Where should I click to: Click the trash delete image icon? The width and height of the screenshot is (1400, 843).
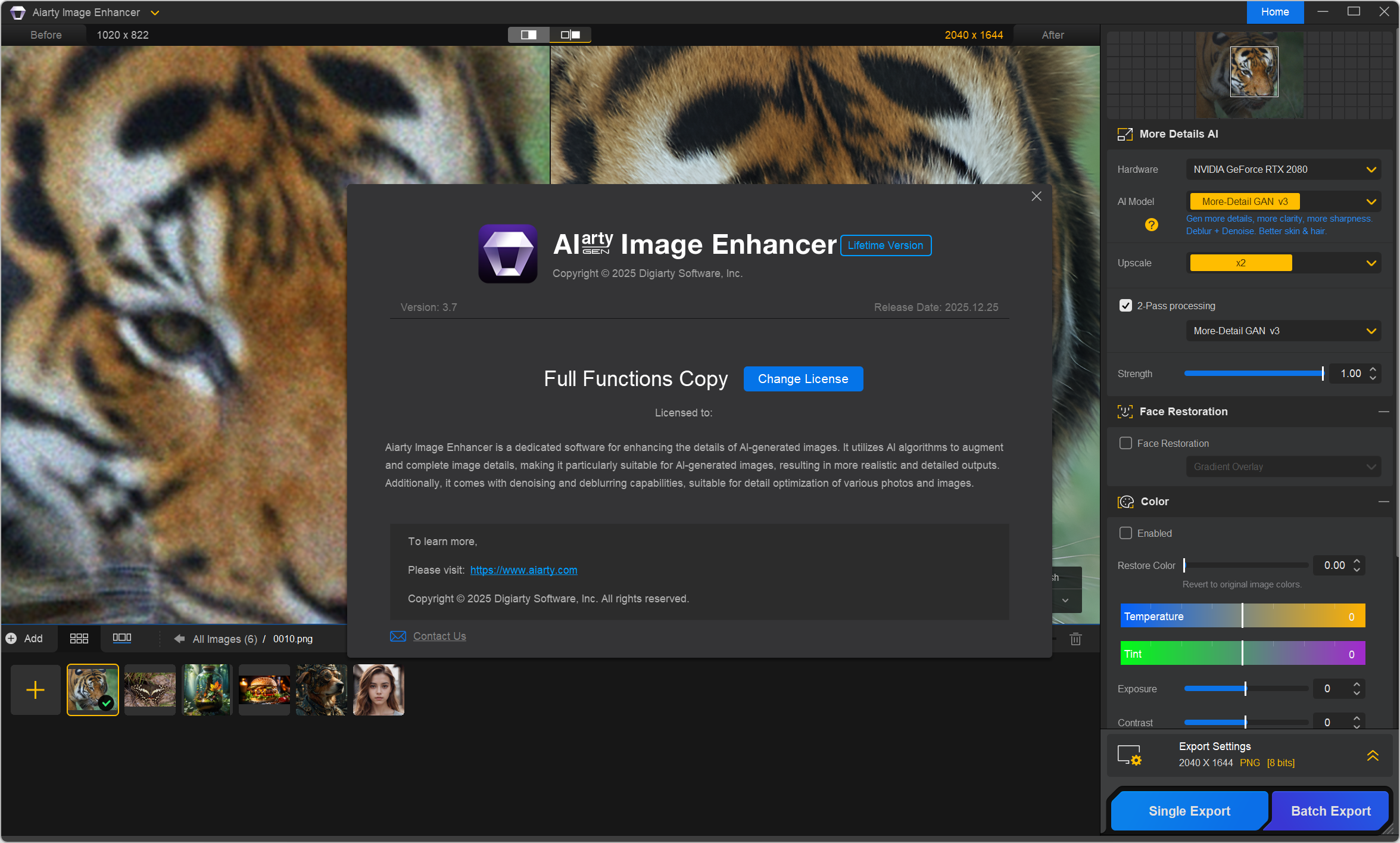[1075, 639]
